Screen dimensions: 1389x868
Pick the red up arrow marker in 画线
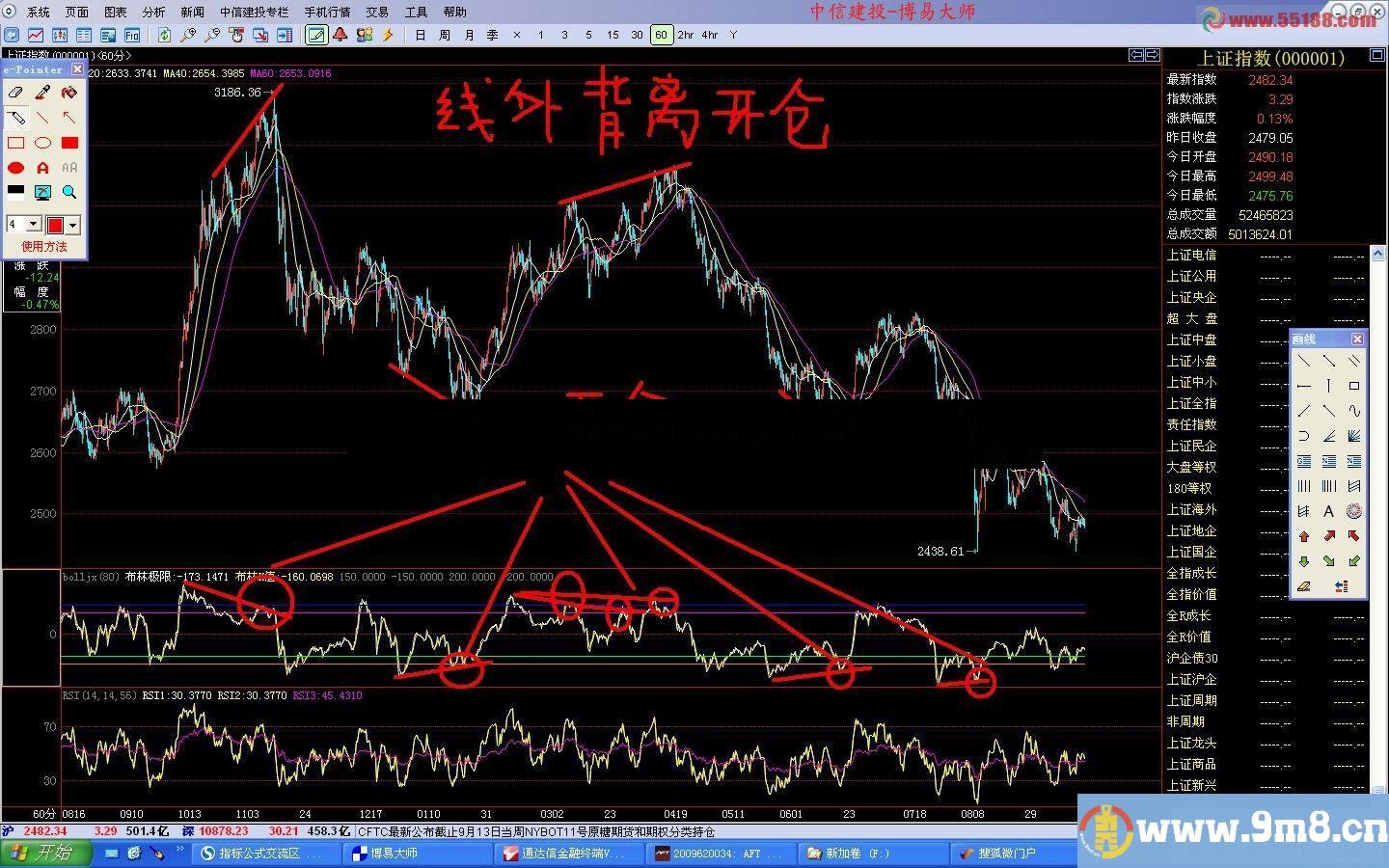pos(1304,536)
